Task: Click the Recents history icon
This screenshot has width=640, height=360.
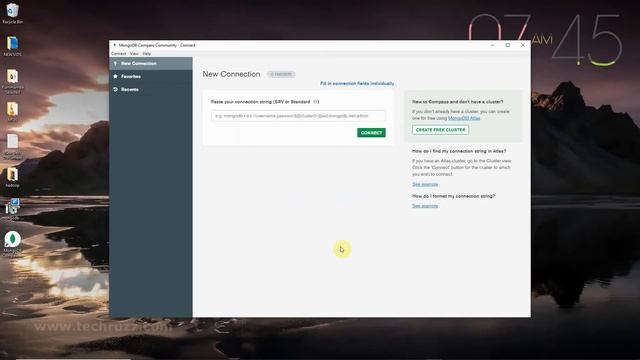Action: 116,89
